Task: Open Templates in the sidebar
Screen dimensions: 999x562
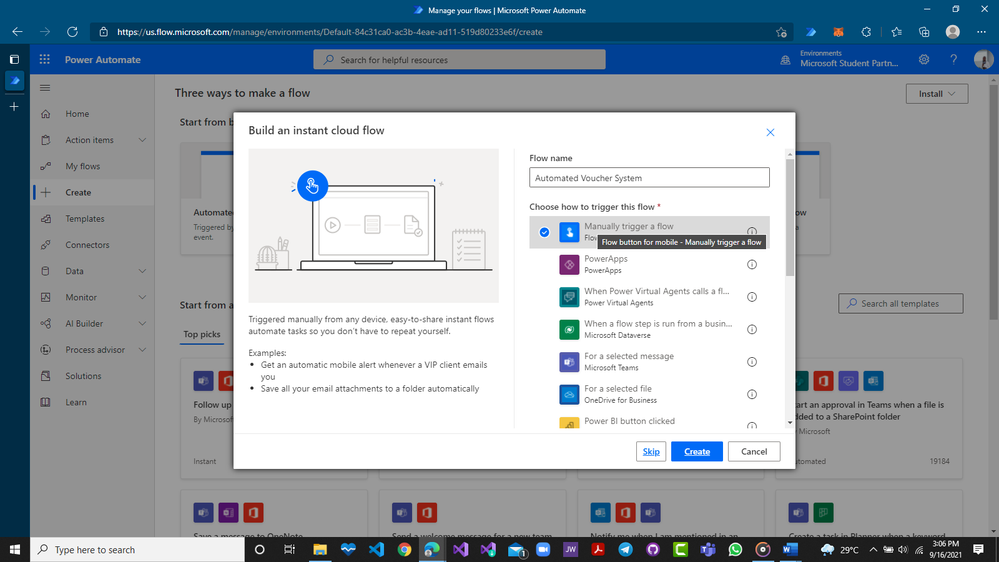Action: 85,219
